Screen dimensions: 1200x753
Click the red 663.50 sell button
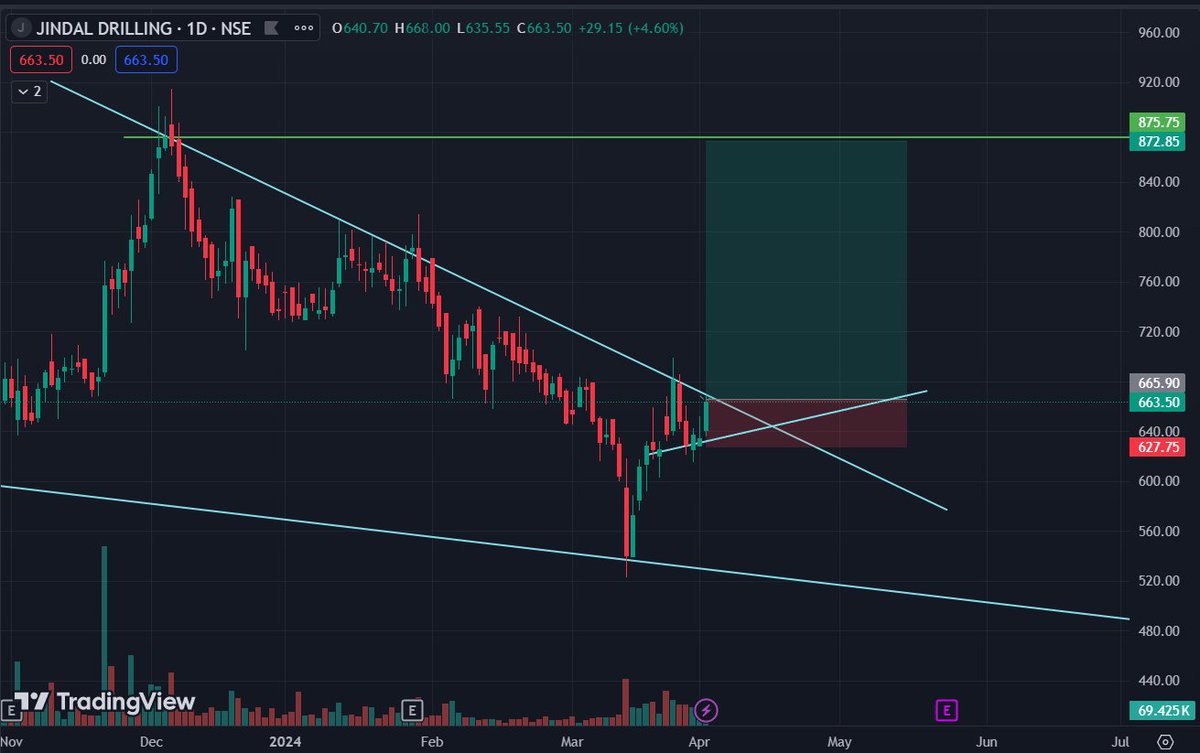point(41,60)
